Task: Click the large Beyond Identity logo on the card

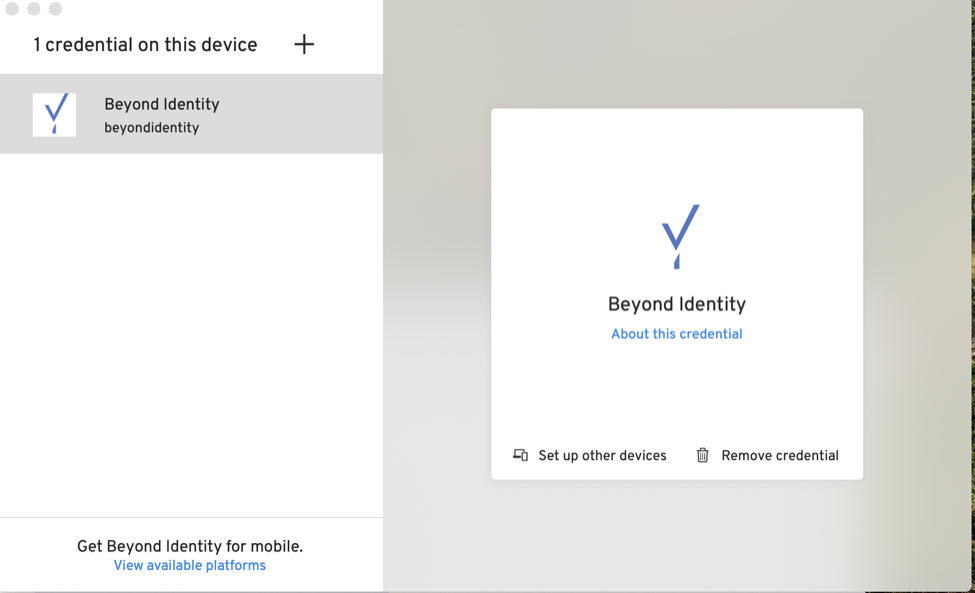Action: coord(679,237)
